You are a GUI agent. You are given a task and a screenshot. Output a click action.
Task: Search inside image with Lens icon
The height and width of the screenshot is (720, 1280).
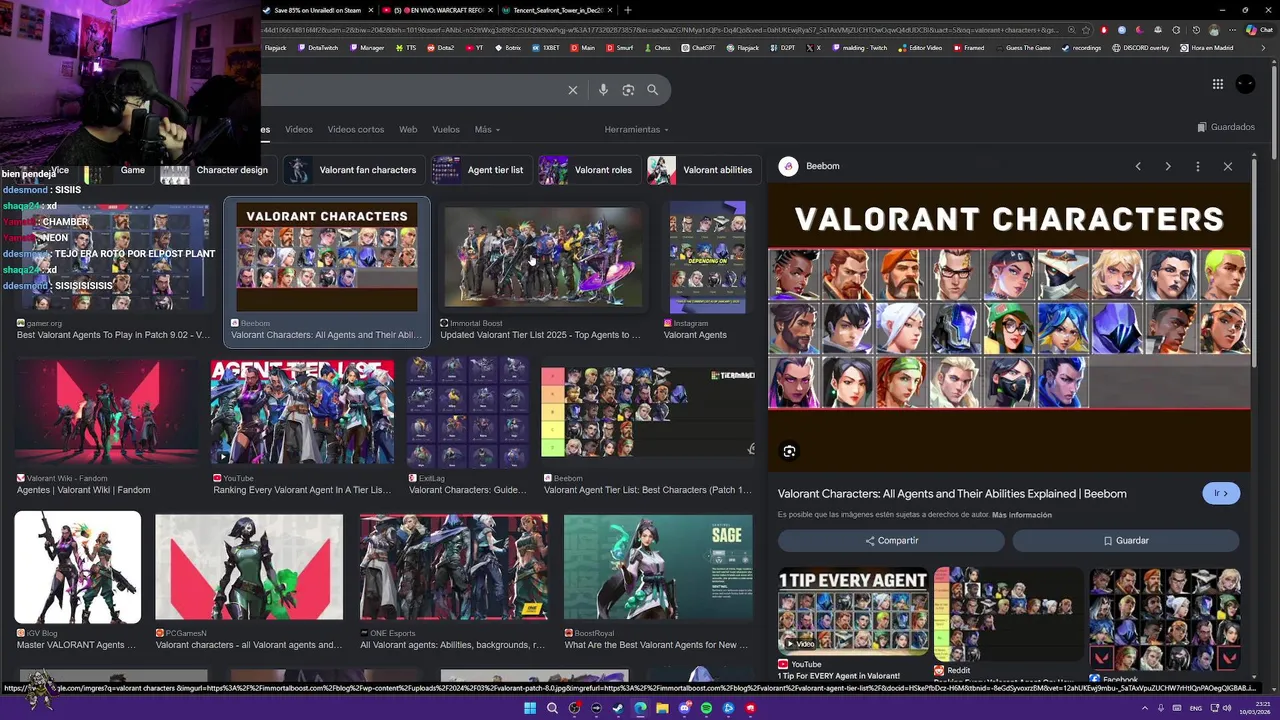coord(789,451)
